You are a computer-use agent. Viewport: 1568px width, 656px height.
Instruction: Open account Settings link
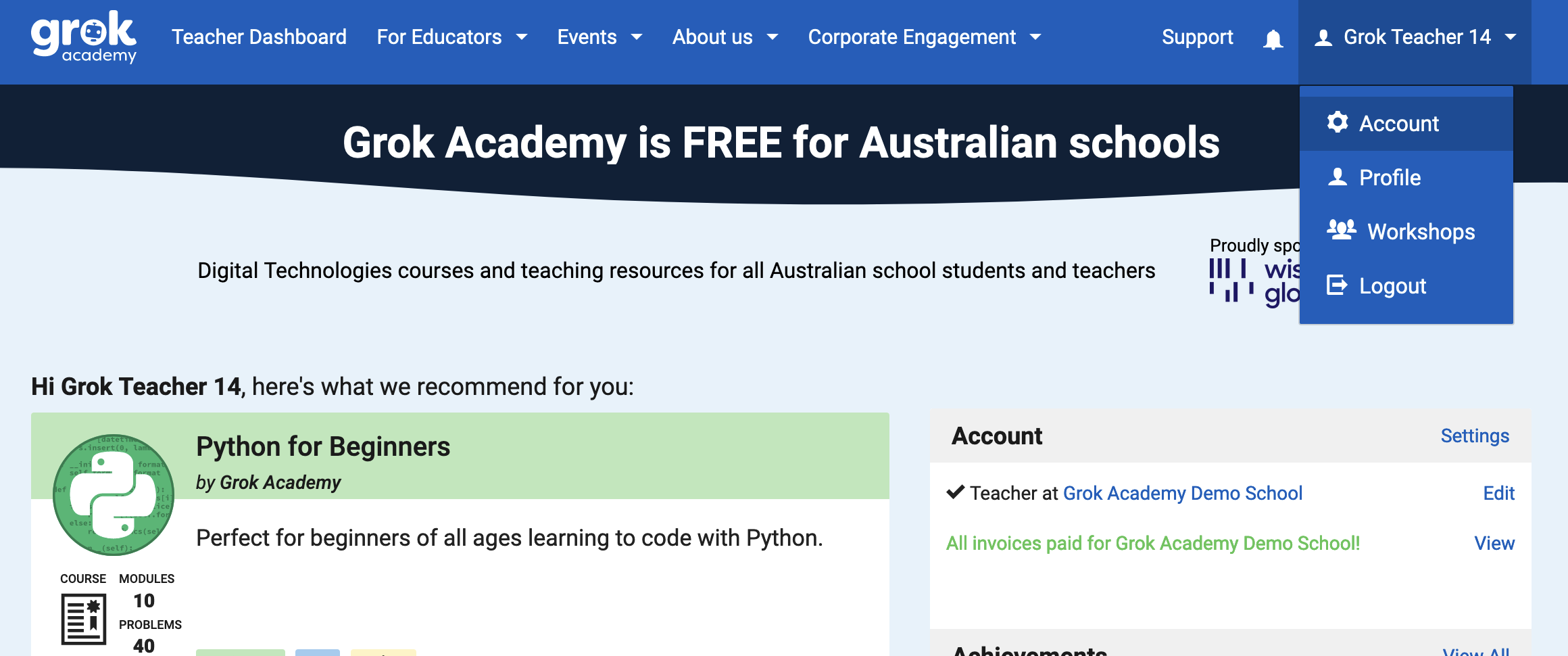tap(1475, 436)
